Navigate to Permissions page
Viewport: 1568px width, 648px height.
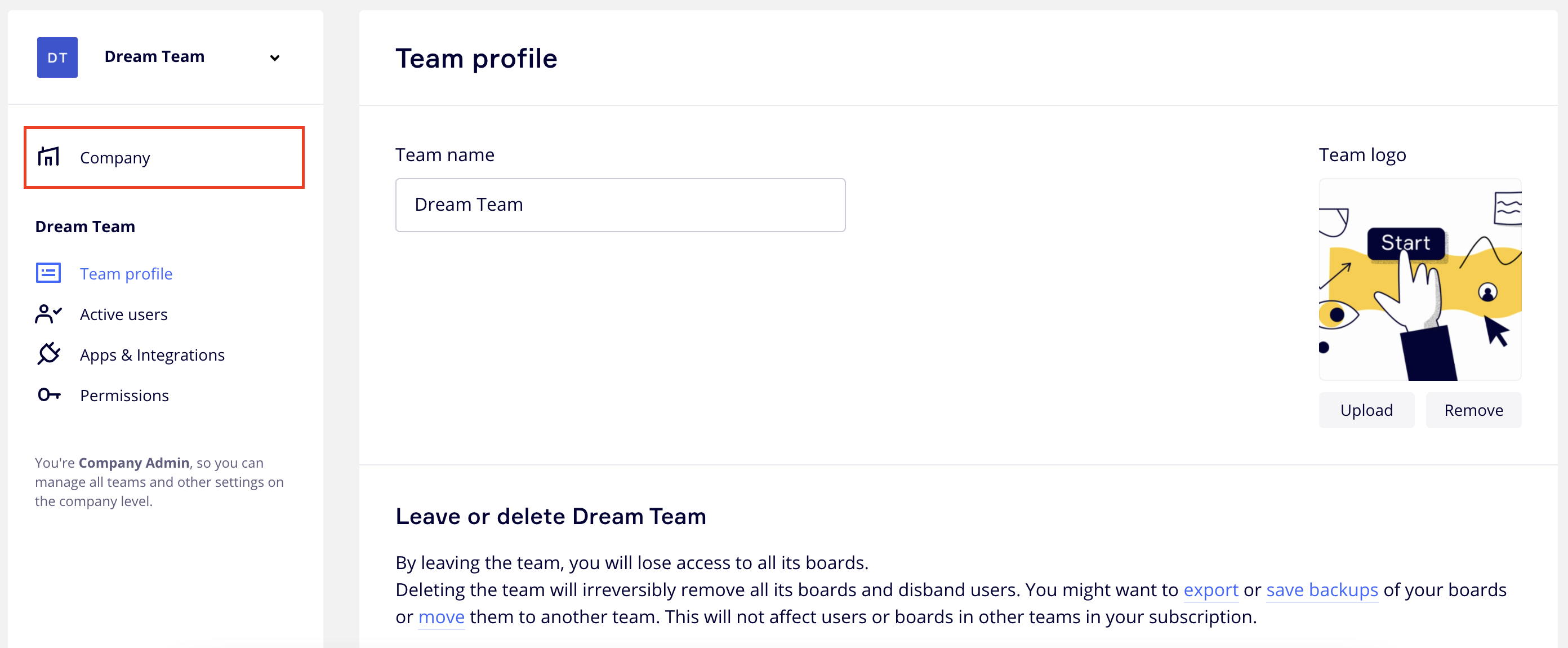[124, 396]
